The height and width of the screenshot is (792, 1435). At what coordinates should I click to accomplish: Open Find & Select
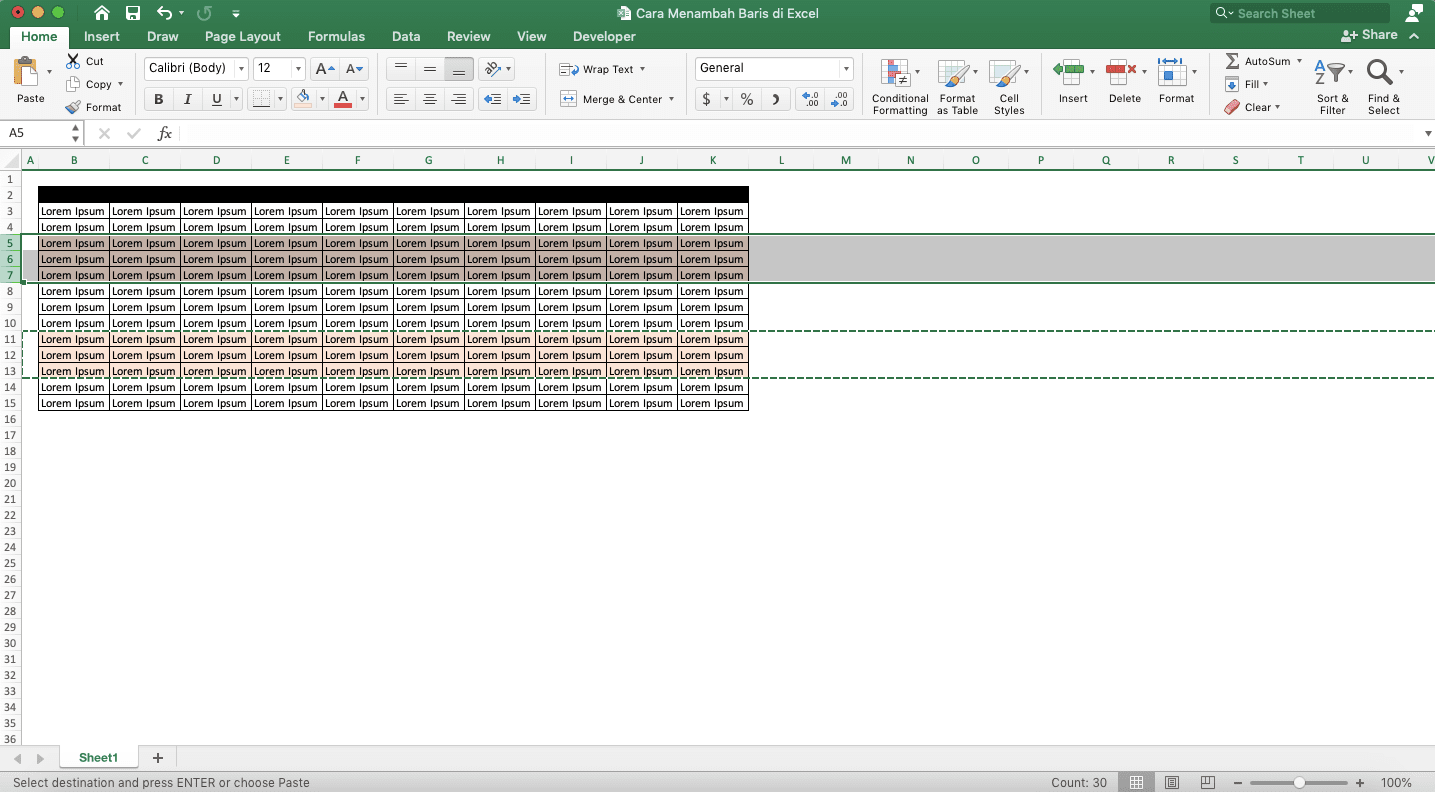point(1384,86)
